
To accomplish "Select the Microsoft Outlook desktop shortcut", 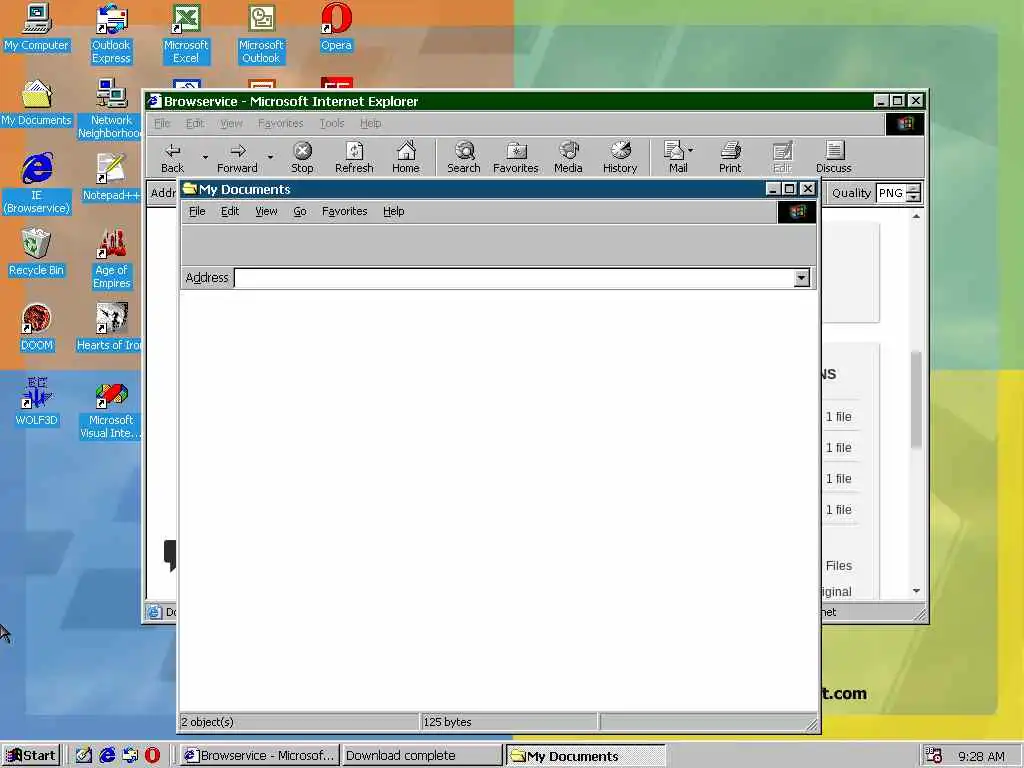I will tap(261, 34).
